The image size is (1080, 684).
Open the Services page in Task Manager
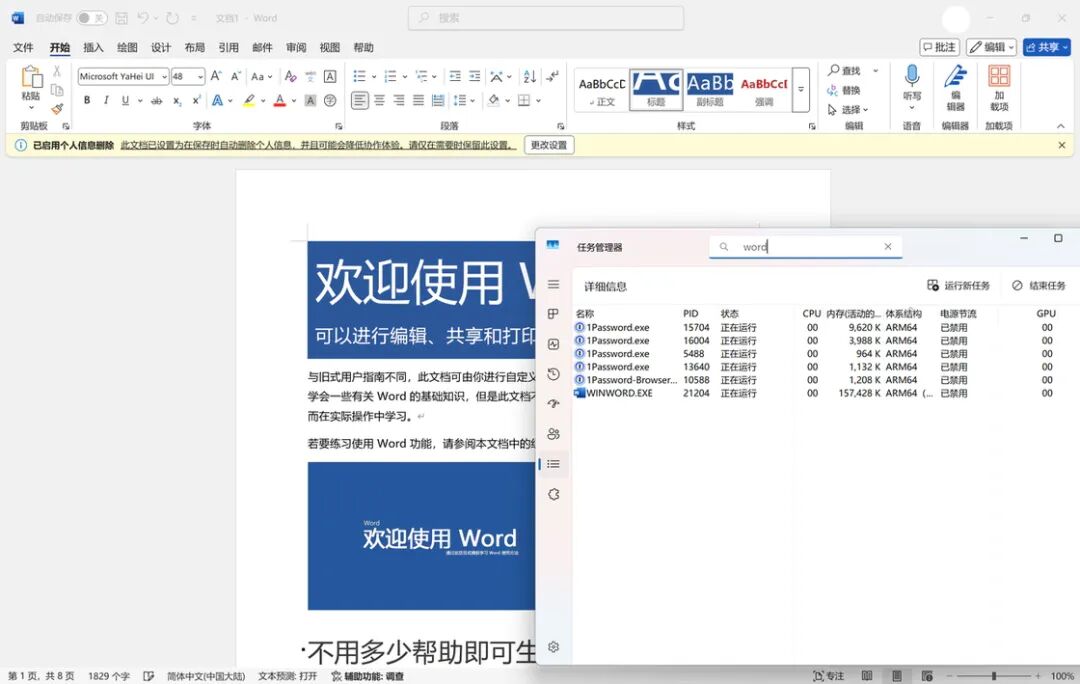coord(554,494)
